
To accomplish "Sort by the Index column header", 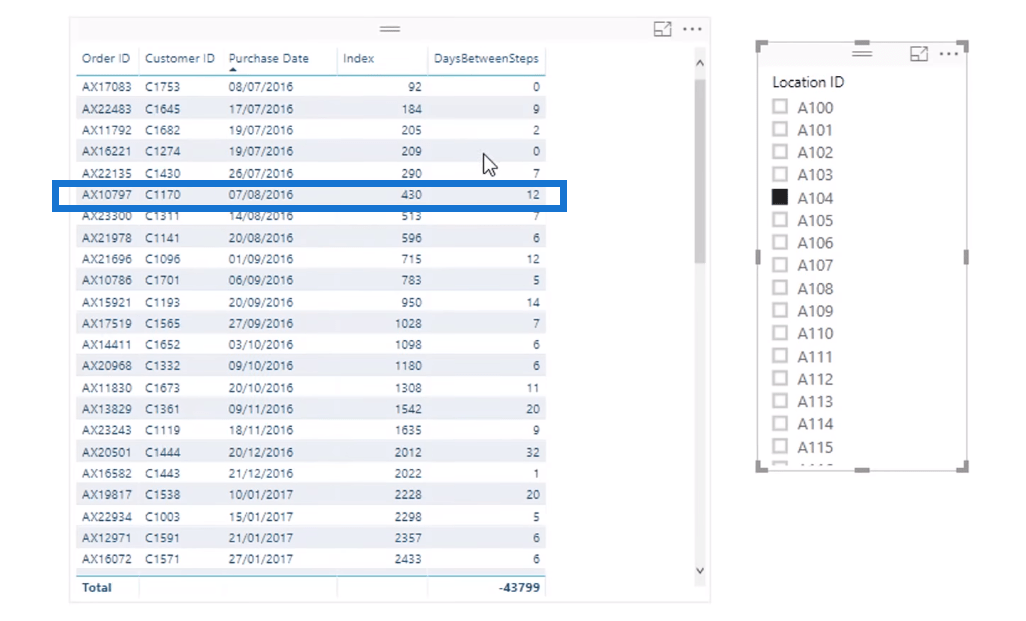I will coord(359,58).
